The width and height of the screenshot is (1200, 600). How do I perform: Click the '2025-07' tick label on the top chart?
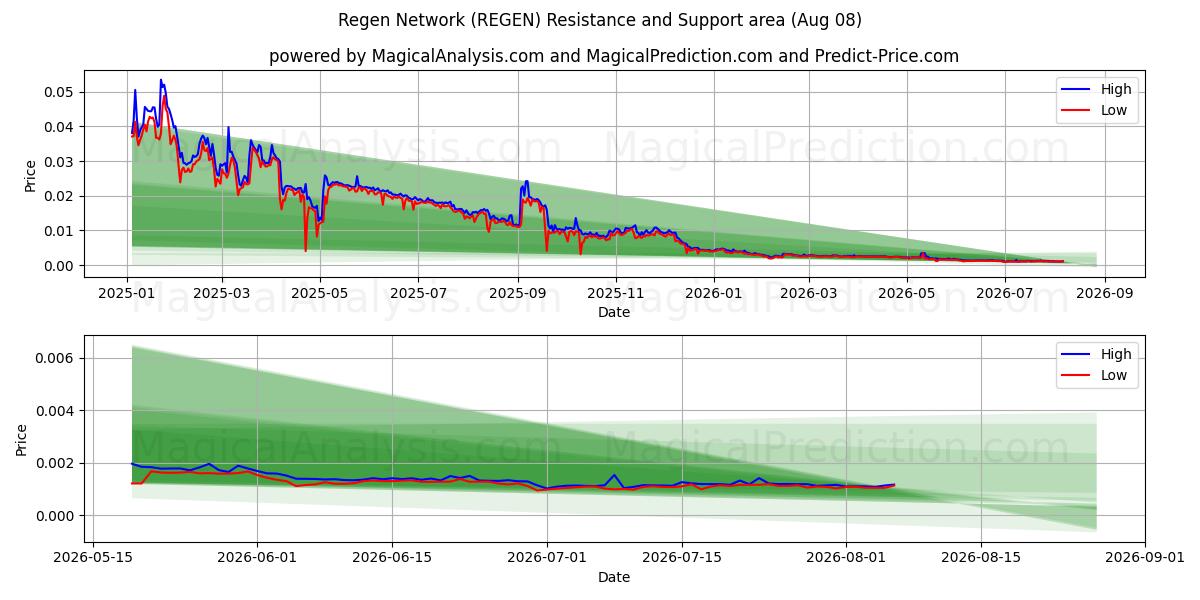417,293
